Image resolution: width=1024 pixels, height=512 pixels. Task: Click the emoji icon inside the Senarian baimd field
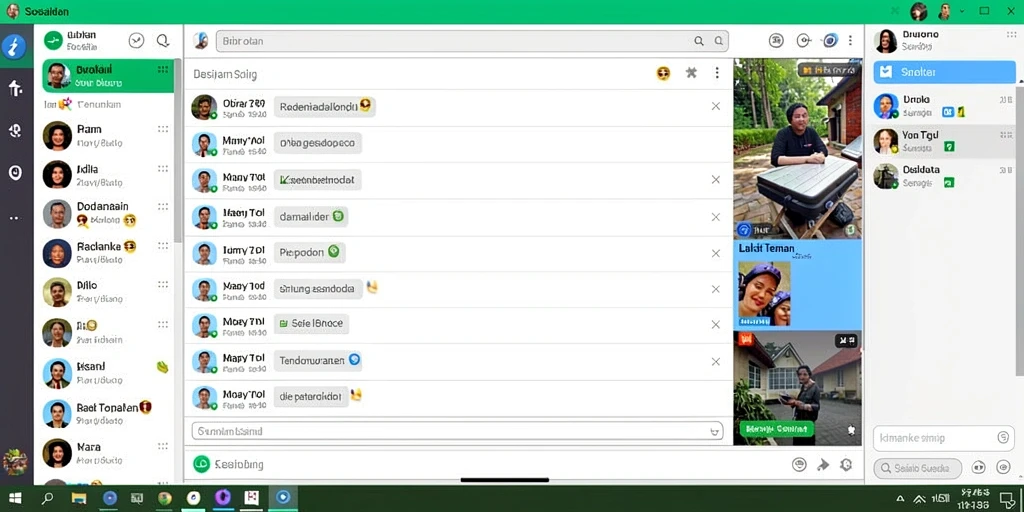coord(715,431)
